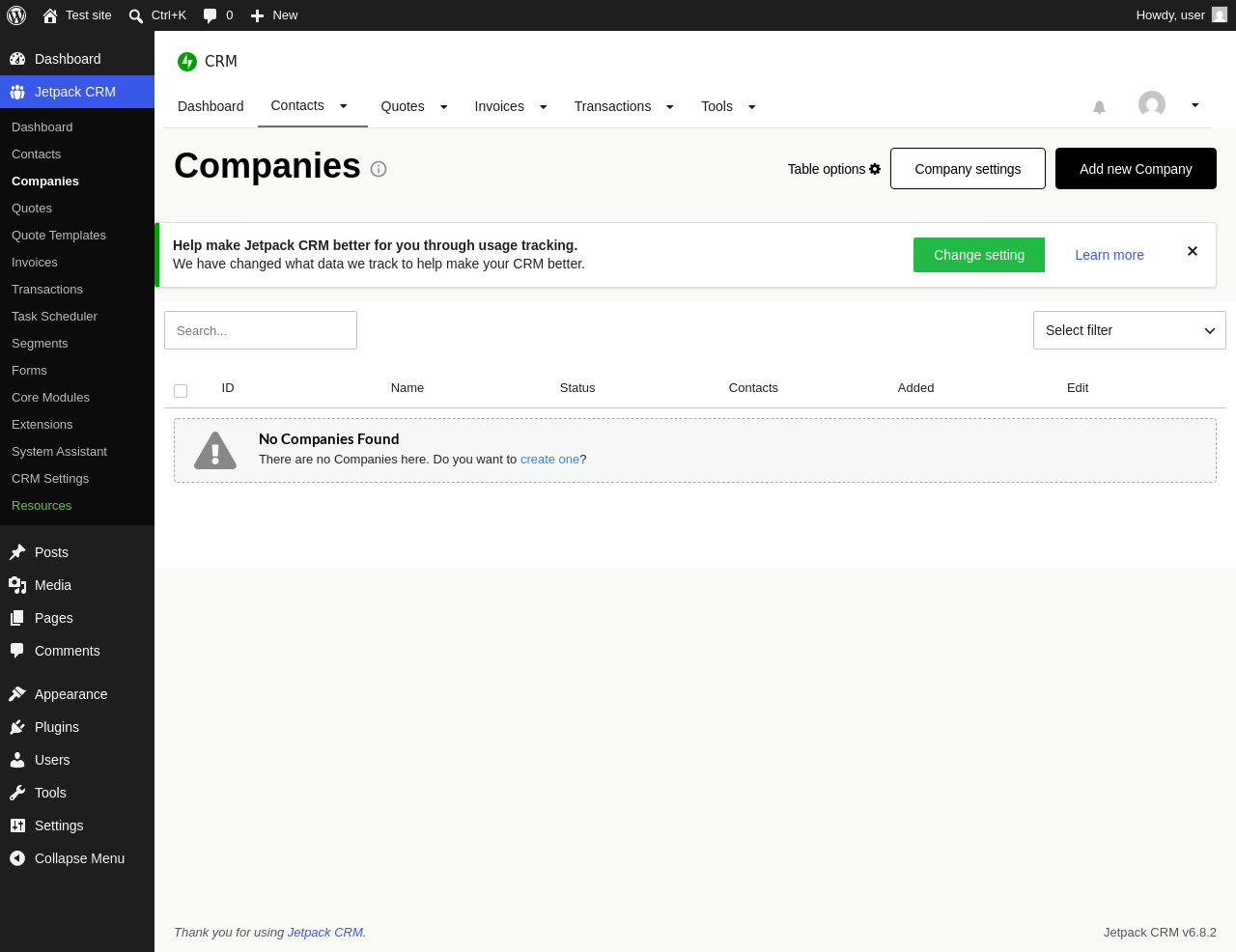Click the Jetpack CRM people icon
The image size is (1236, 952).
[x=17, y=92]
